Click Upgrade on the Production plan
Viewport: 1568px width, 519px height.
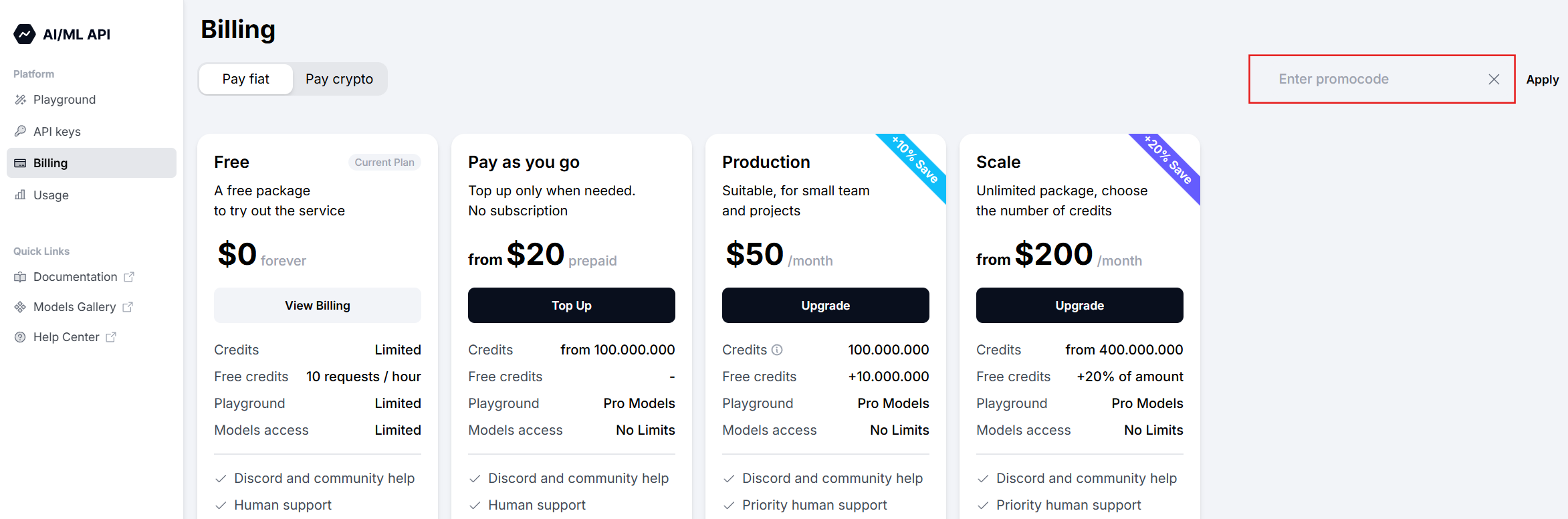coord(825,306)
